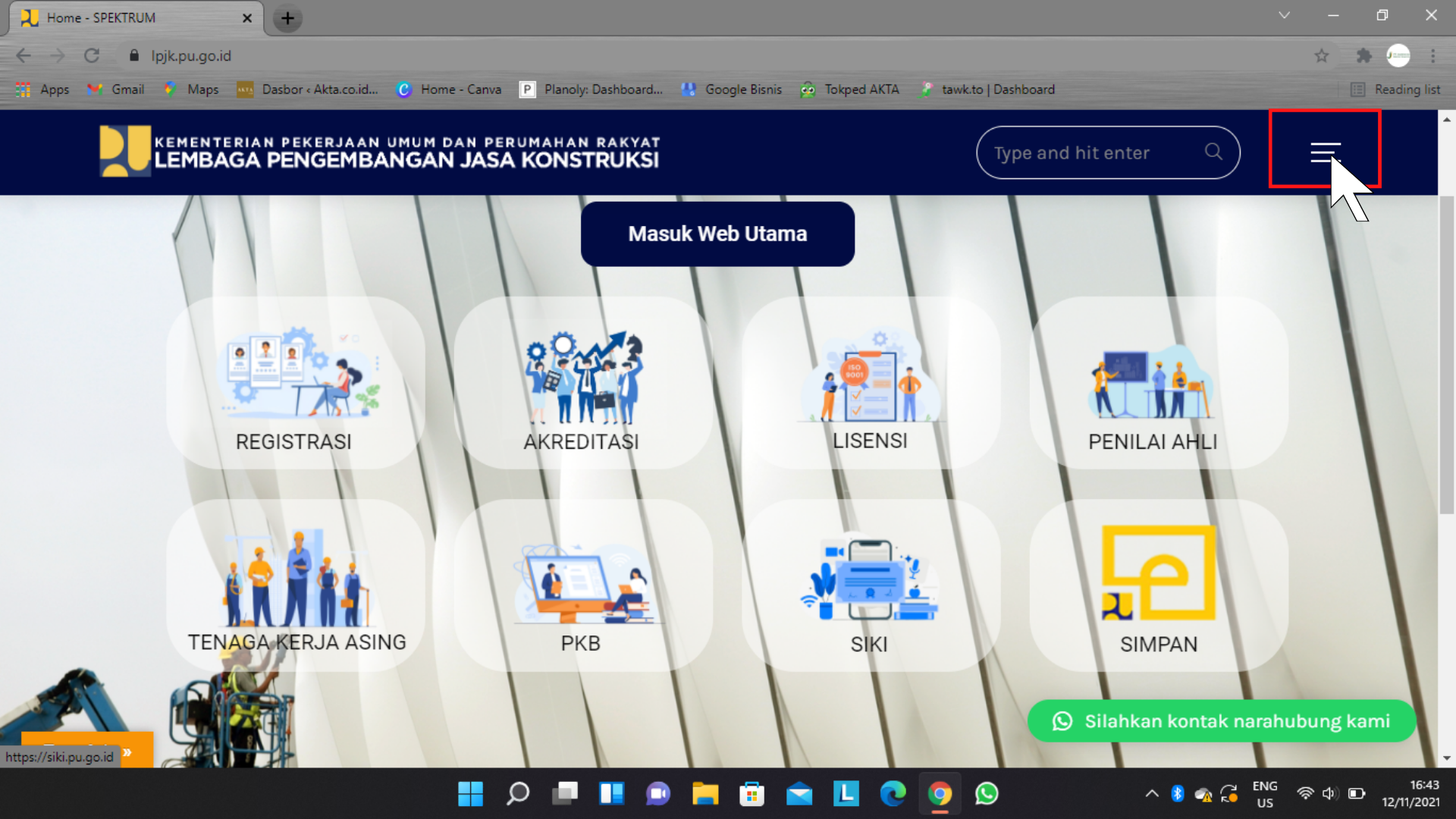The image size is (1456, 819).
Task: Expand the browser profile menu
Action: click(x=1398, y=55)
